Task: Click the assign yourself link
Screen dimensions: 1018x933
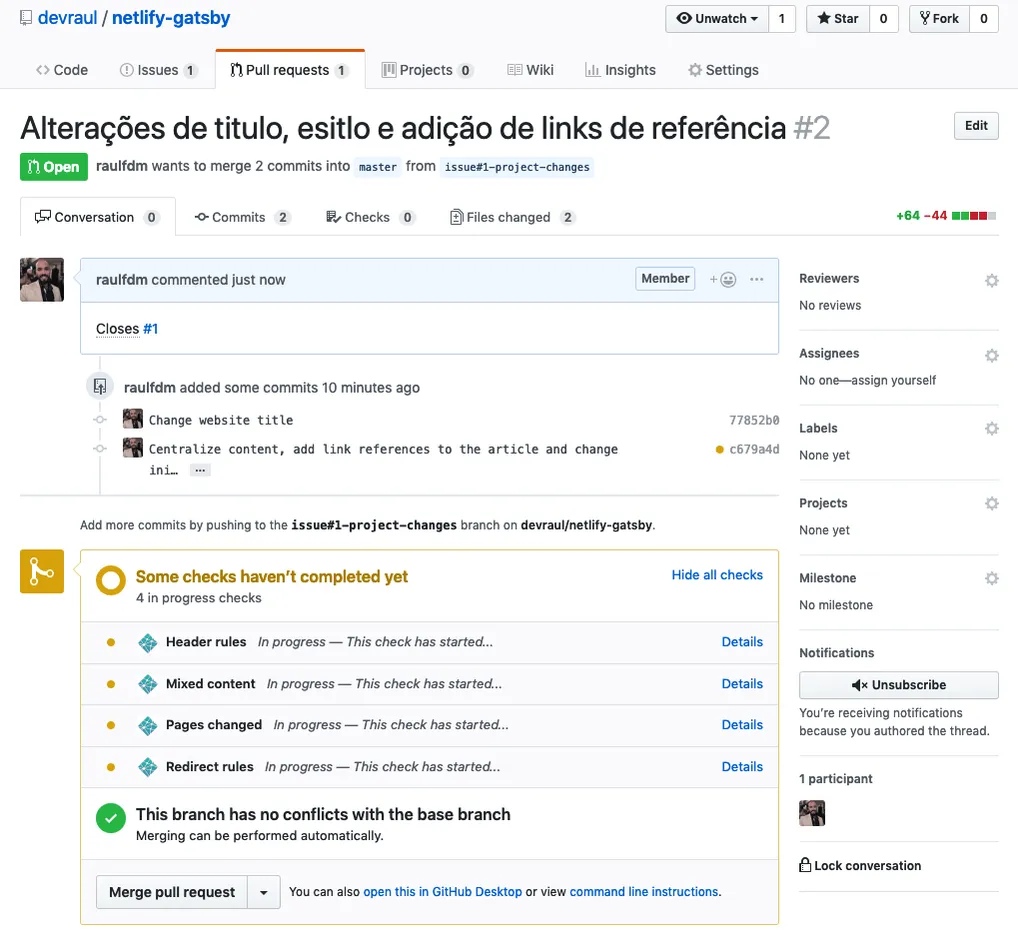Action: [x=893, y=380]
